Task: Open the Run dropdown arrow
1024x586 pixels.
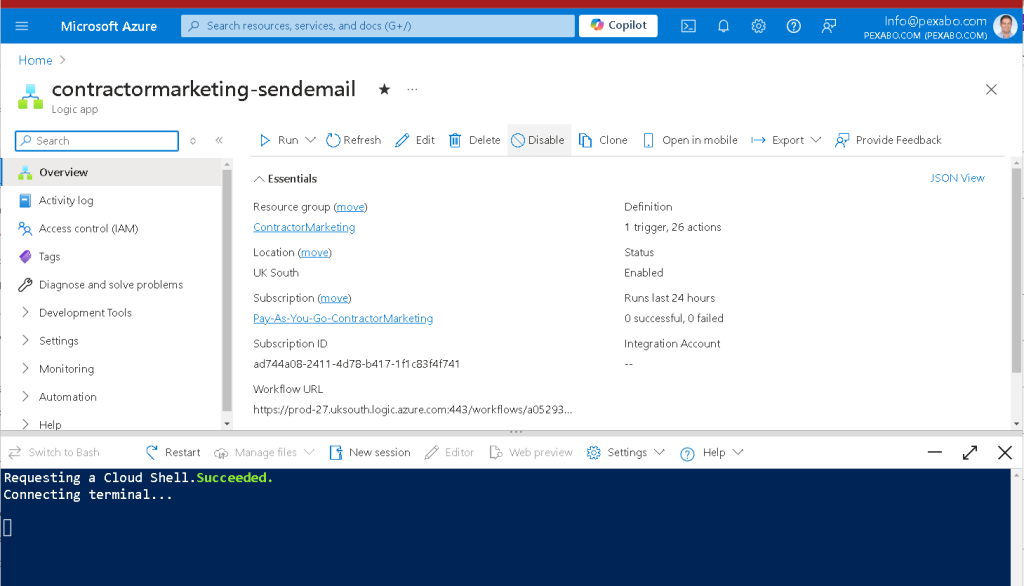Action: [310, 140]
